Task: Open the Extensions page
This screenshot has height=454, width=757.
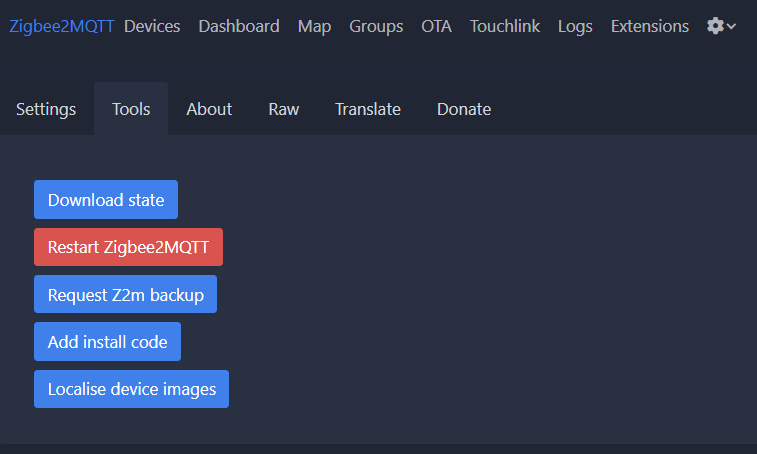Action: click(649, 26)
